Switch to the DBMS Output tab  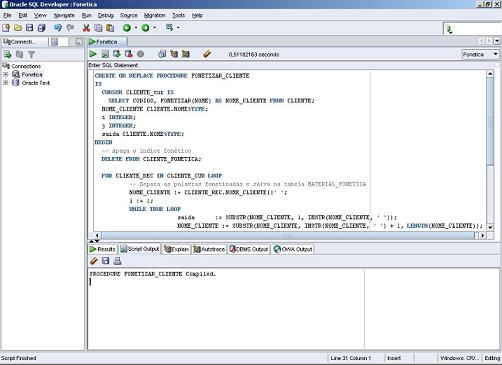pos(249,249)
